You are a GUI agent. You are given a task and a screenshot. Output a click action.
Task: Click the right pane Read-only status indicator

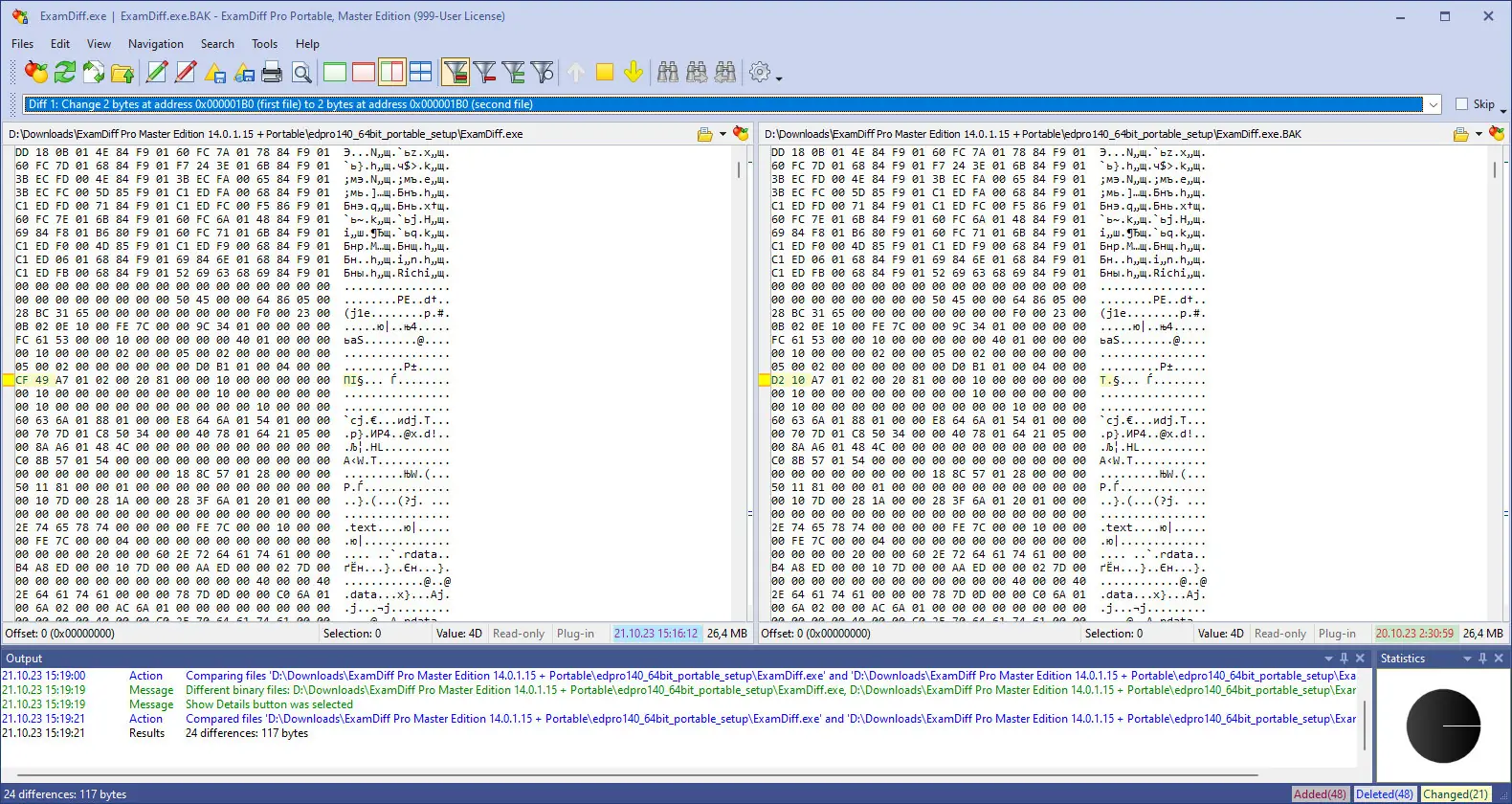pos(1280,634)
